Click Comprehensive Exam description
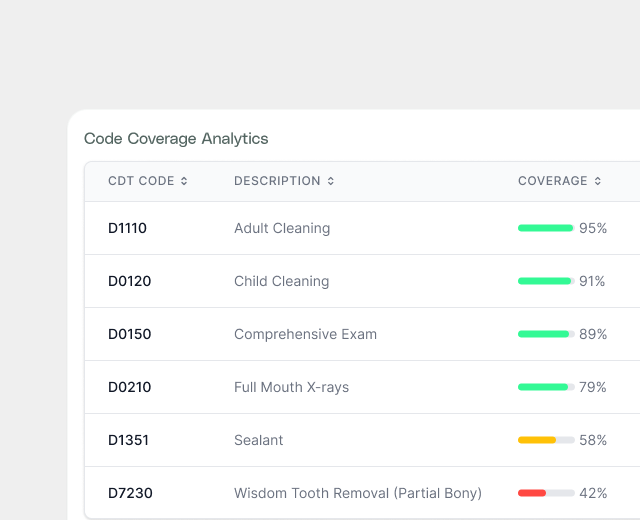 click(x=305, y=334)
